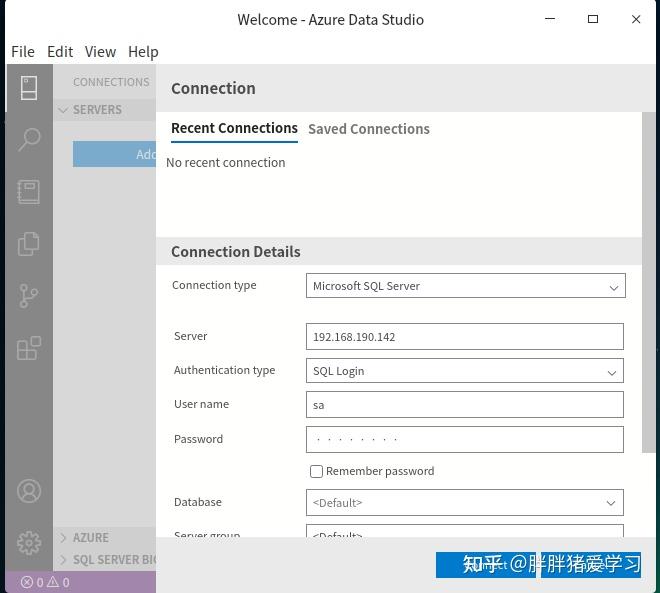Click the Add Connection button in sidebar
The width and height of the screenshot is (660, 593).
[x=114, y=154]
